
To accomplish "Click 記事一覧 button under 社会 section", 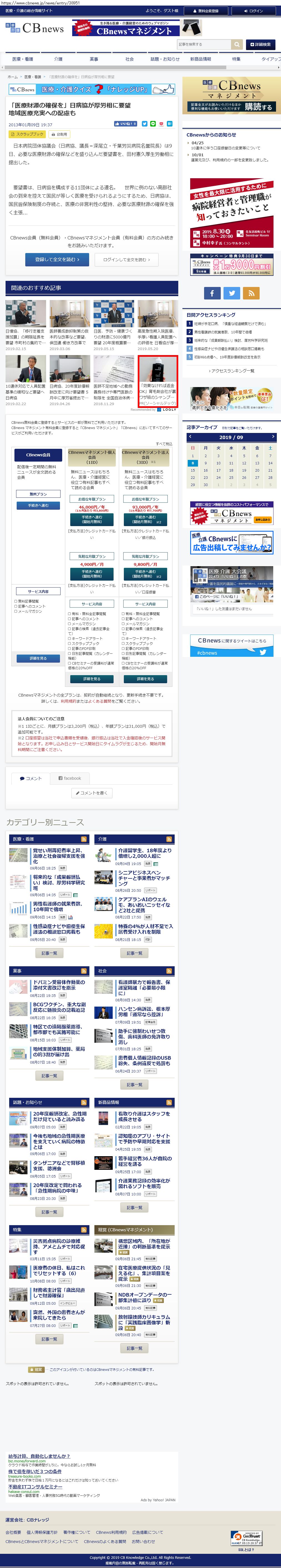I will 134,1084.
